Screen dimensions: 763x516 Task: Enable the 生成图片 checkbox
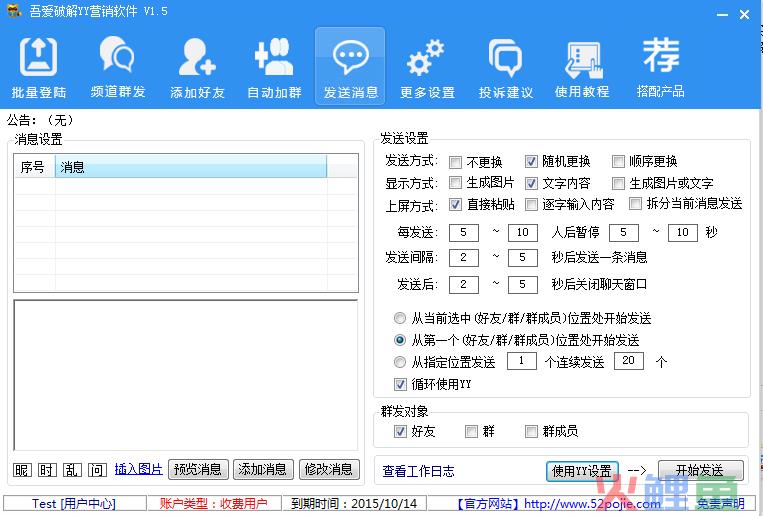click(x=455, y=183)
